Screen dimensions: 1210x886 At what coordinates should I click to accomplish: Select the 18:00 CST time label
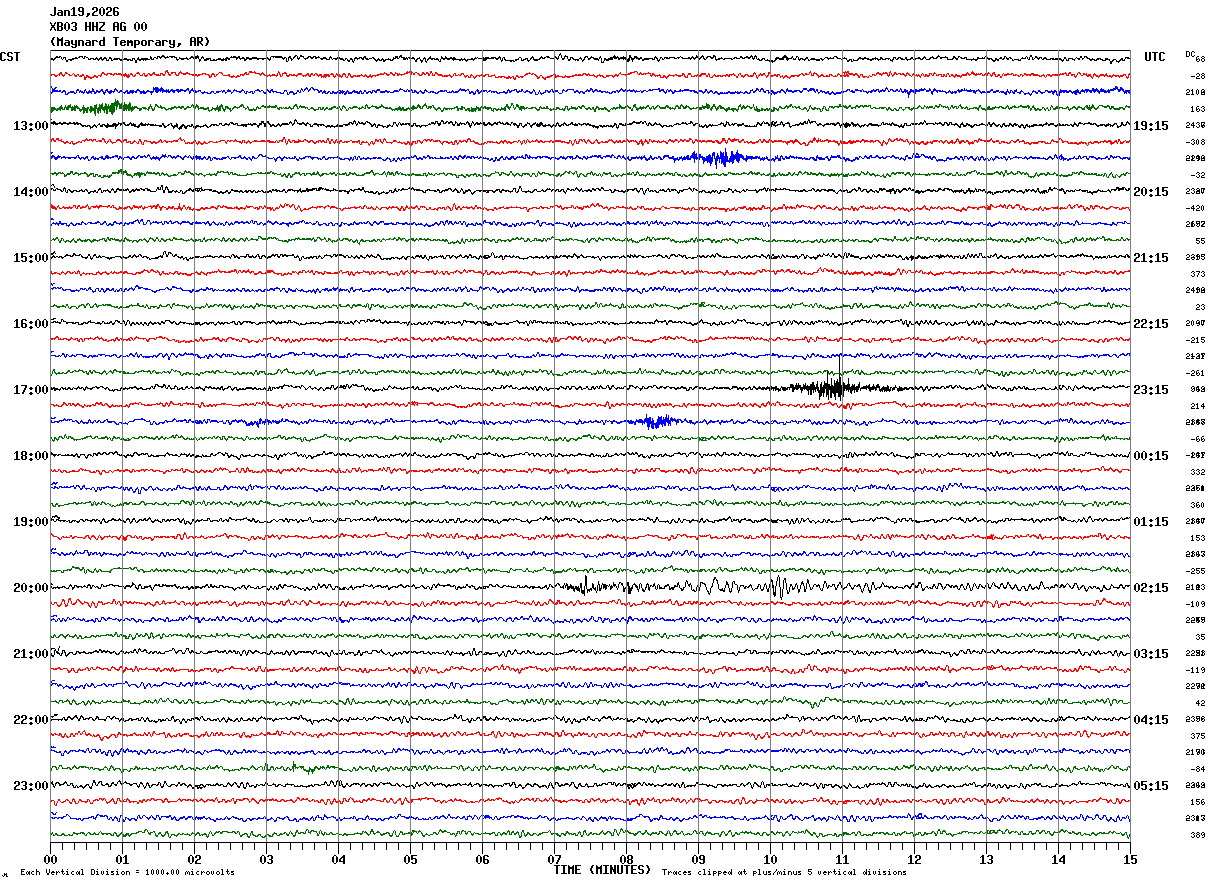[30, 456]
